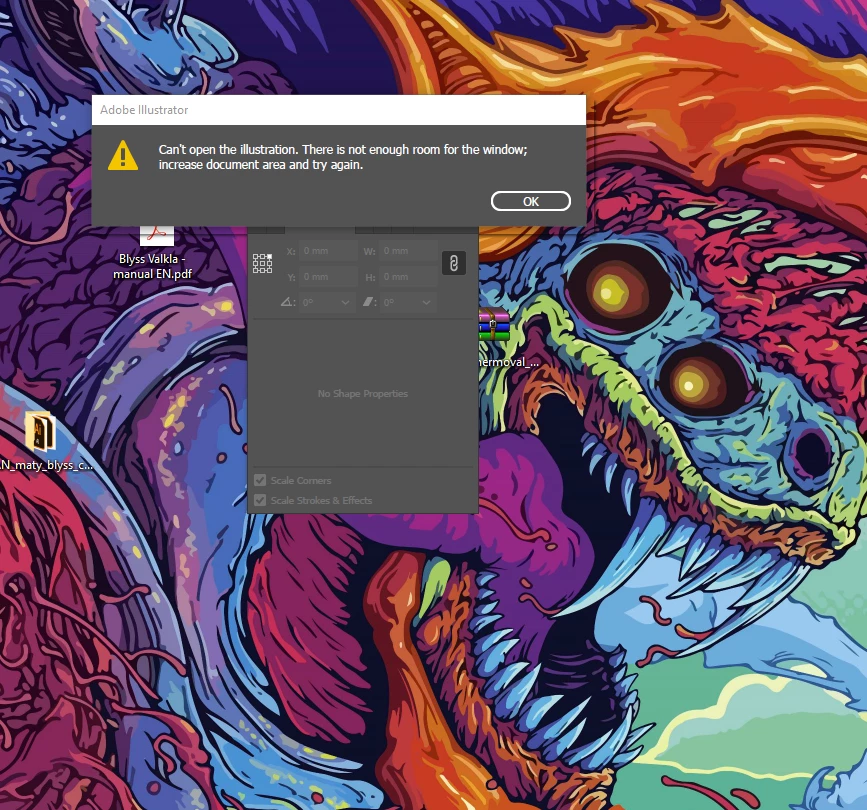The width and height of the screenshot is (867, 810).
Task: Select the WinRAR archive icon on the desktop
Action: click(494, 325)
